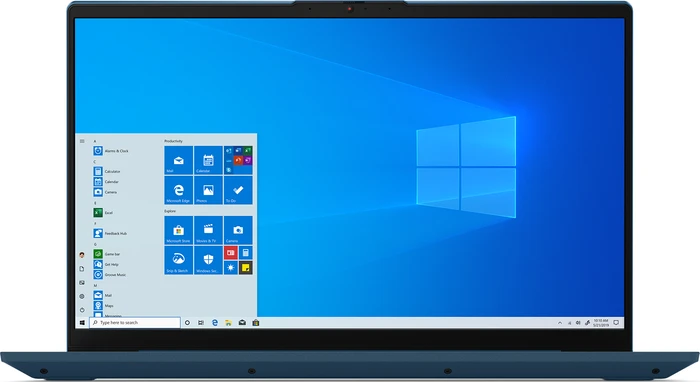Show hidden tray icons chevron
This screenshot has width=700, height=382.
(560, 323)
